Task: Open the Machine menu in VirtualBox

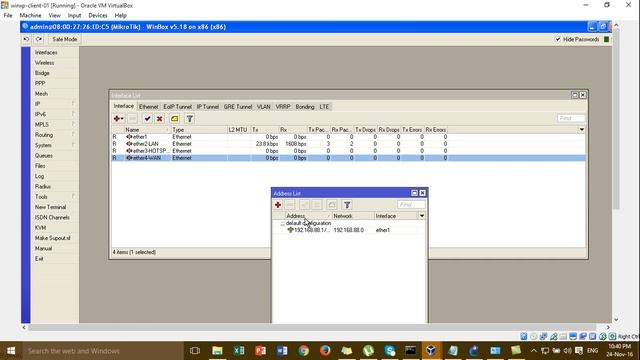Action: tap(31, 15)
